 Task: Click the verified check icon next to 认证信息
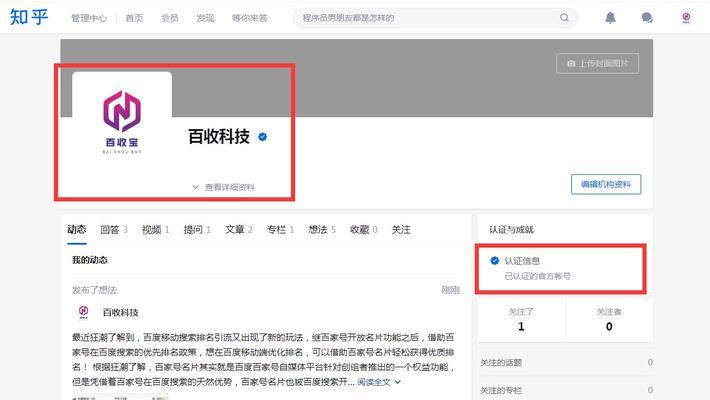494,260
